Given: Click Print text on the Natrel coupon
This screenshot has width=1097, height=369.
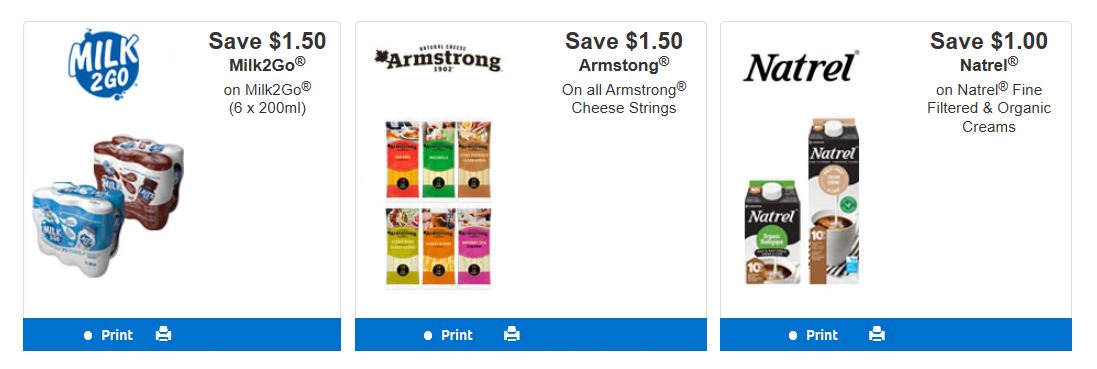Looking at the screenshot, I should point(822,335).
